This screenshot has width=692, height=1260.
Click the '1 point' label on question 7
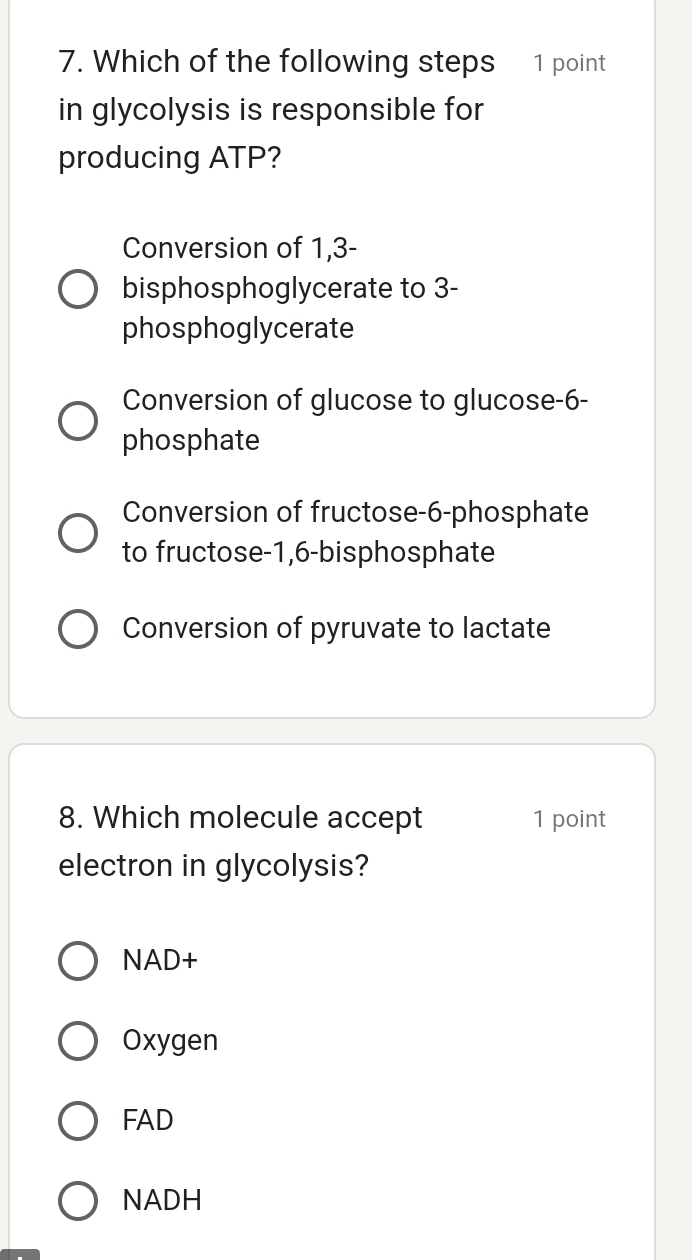[569, 62]
